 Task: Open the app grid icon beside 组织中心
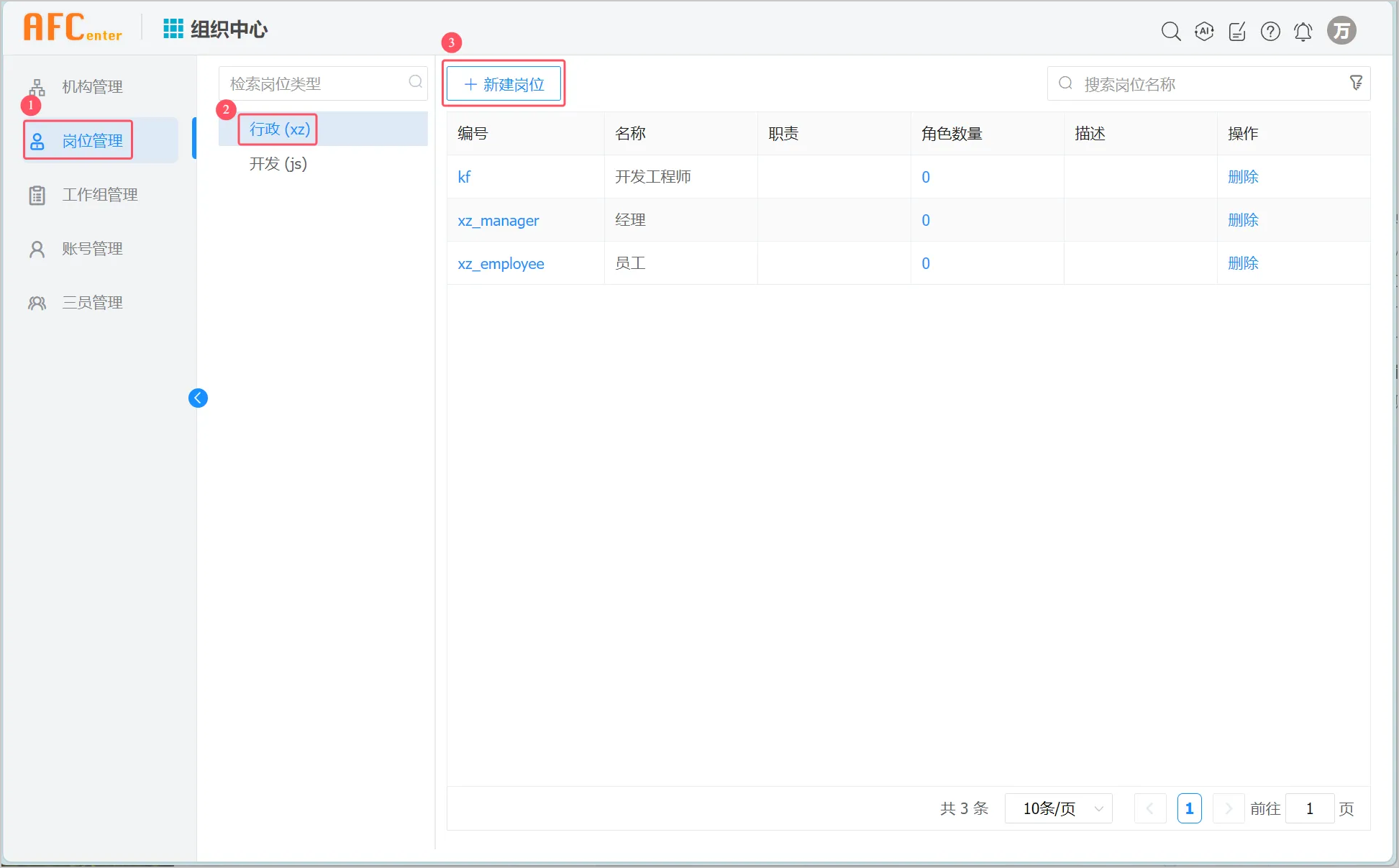(x=173, y=29)
